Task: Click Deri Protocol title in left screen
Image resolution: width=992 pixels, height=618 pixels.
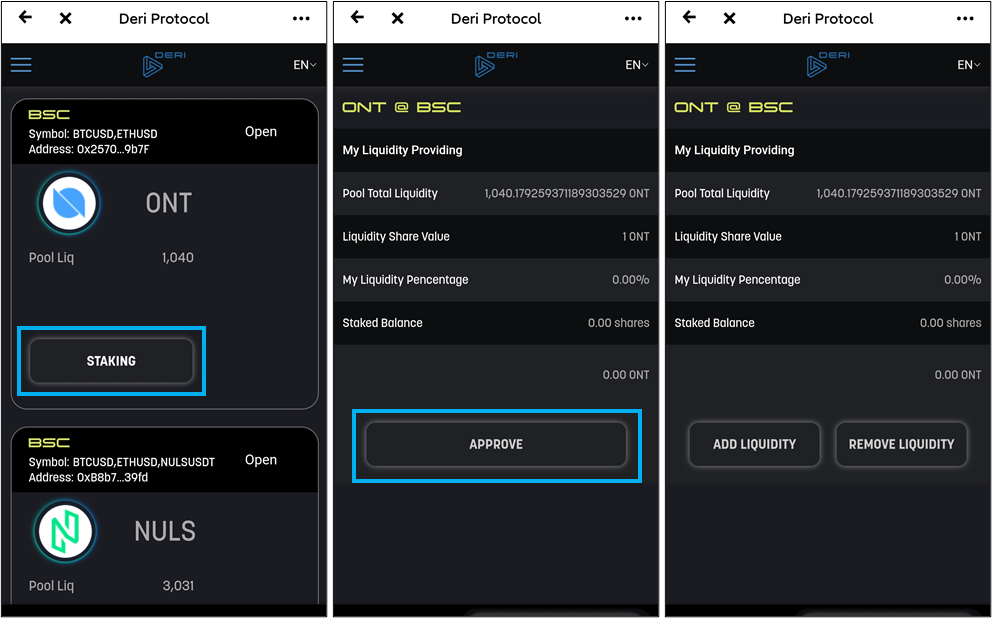Action: click(x=164, y=19)
